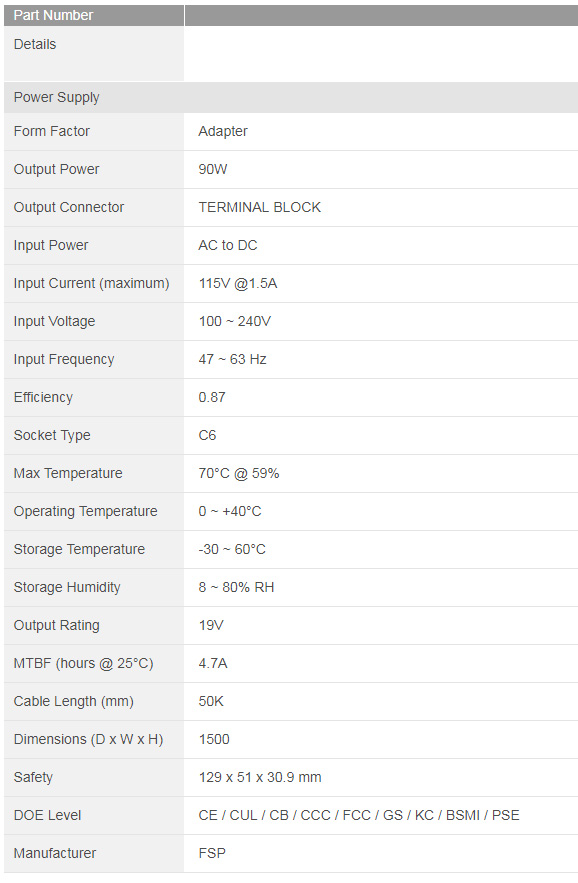
Task: Click the Socket Type C6 value
Action: tap(207, 435)
